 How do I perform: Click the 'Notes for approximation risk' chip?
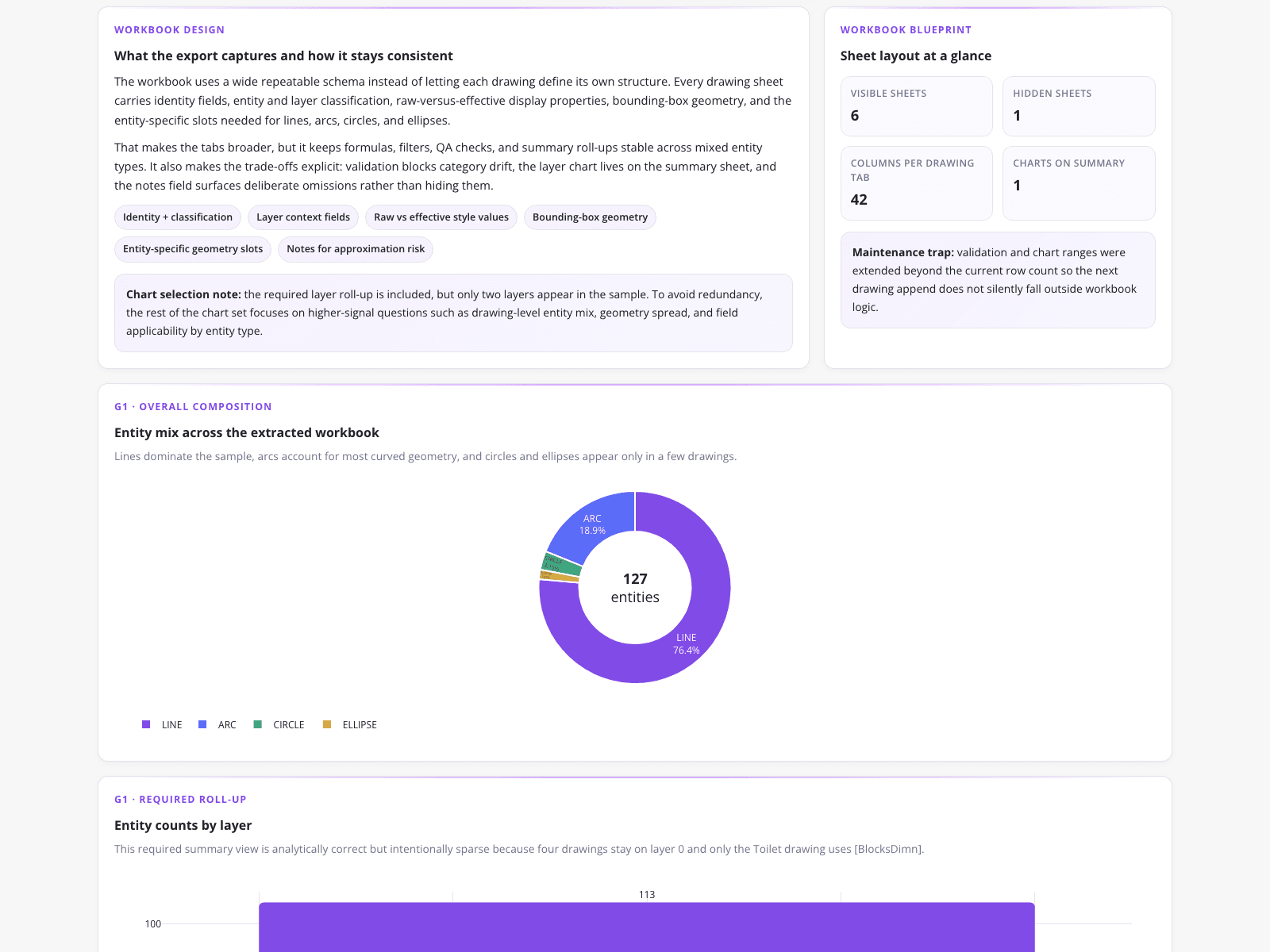[356, 249]
